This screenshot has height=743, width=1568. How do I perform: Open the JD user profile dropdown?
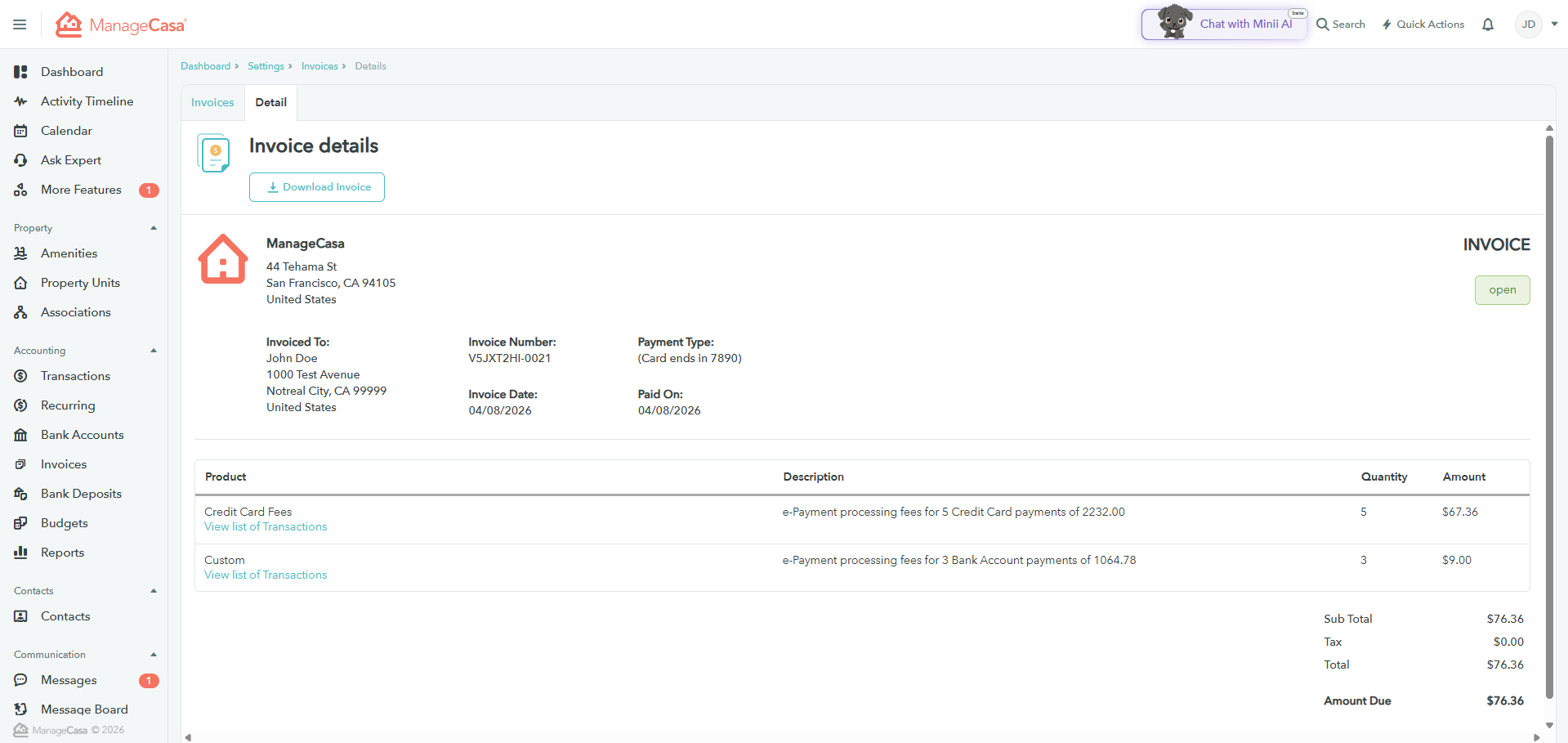1537,25
